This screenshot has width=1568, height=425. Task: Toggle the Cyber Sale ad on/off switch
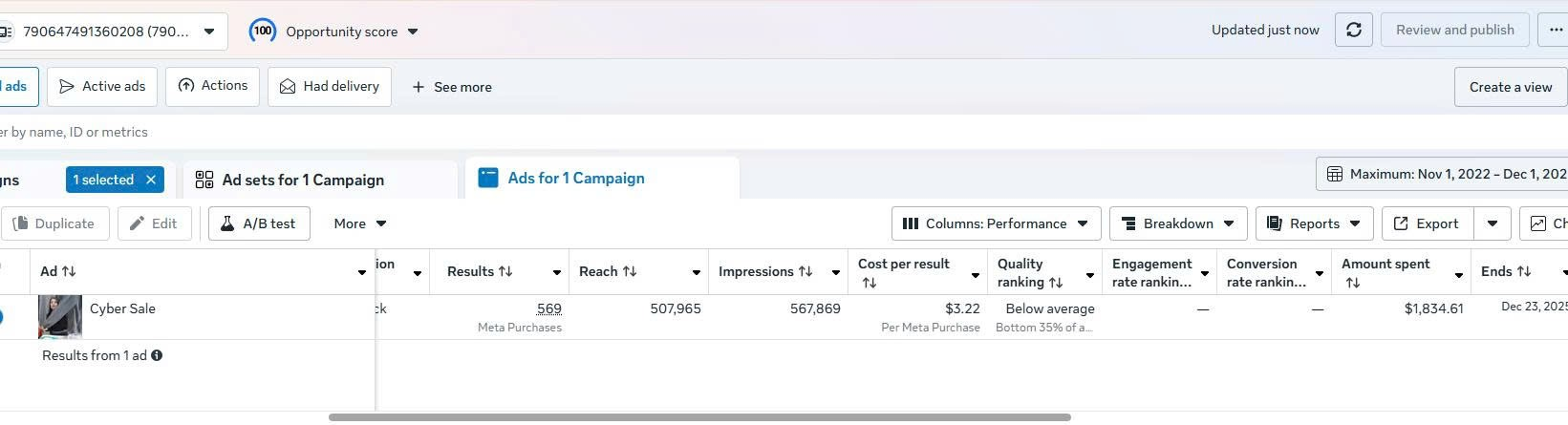[2, 317]
